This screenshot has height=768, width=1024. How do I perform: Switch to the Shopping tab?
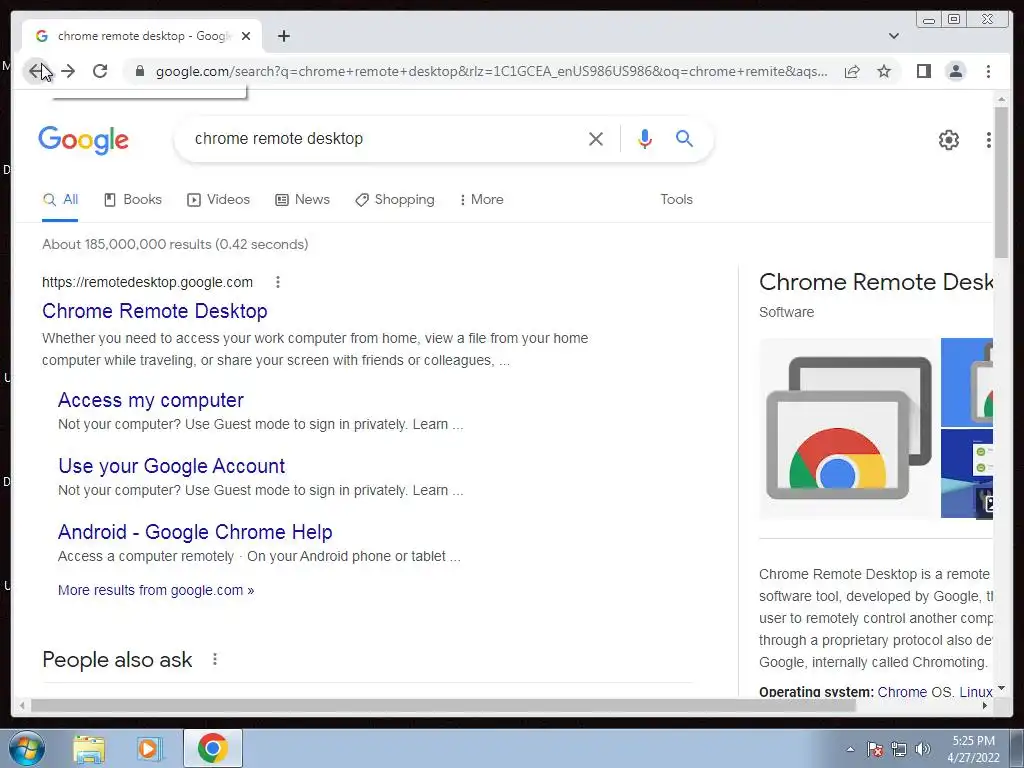point(394,200)
